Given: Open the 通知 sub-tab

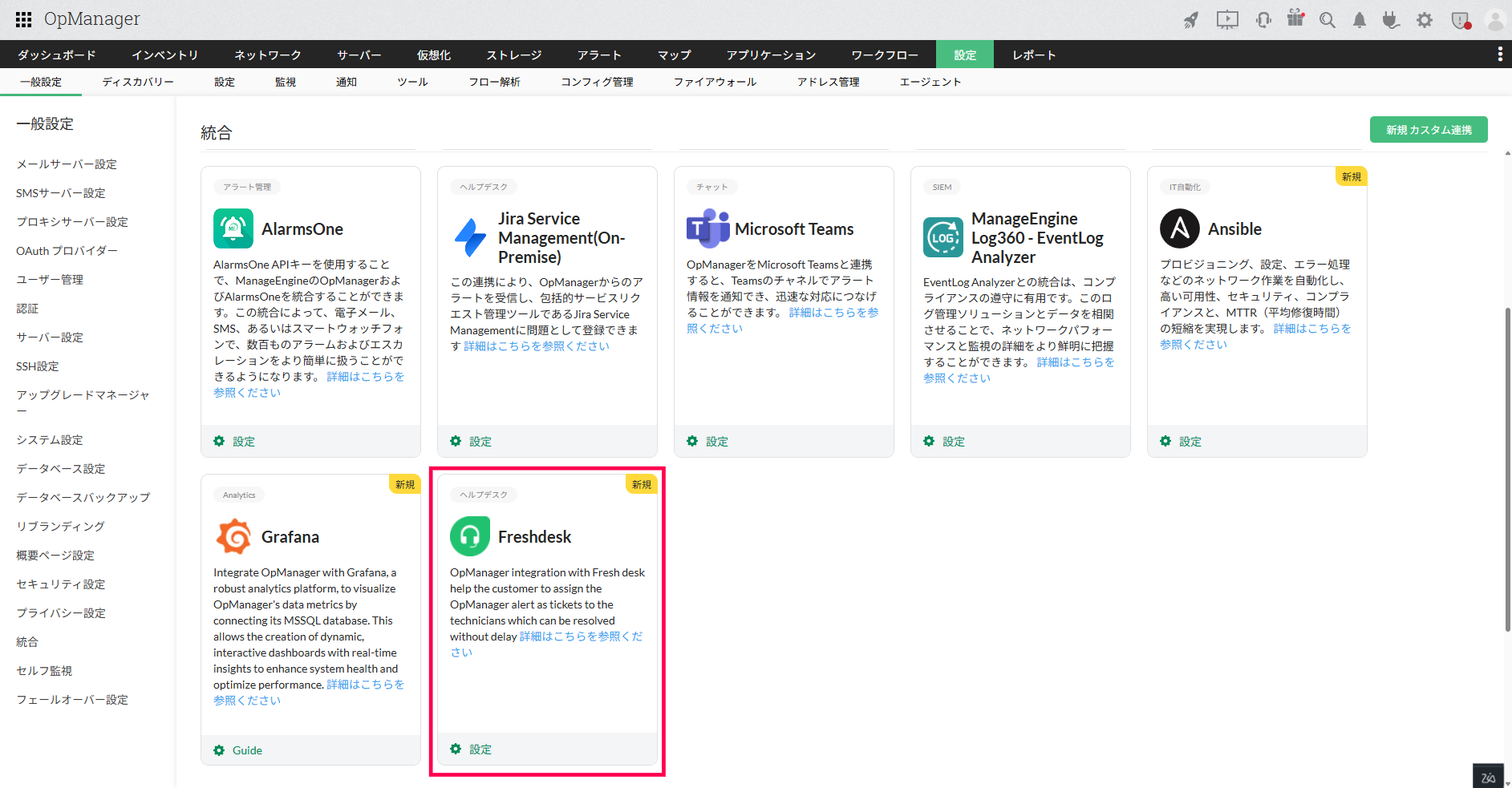Looking at the screenshot, I should [x=347, y=81].
